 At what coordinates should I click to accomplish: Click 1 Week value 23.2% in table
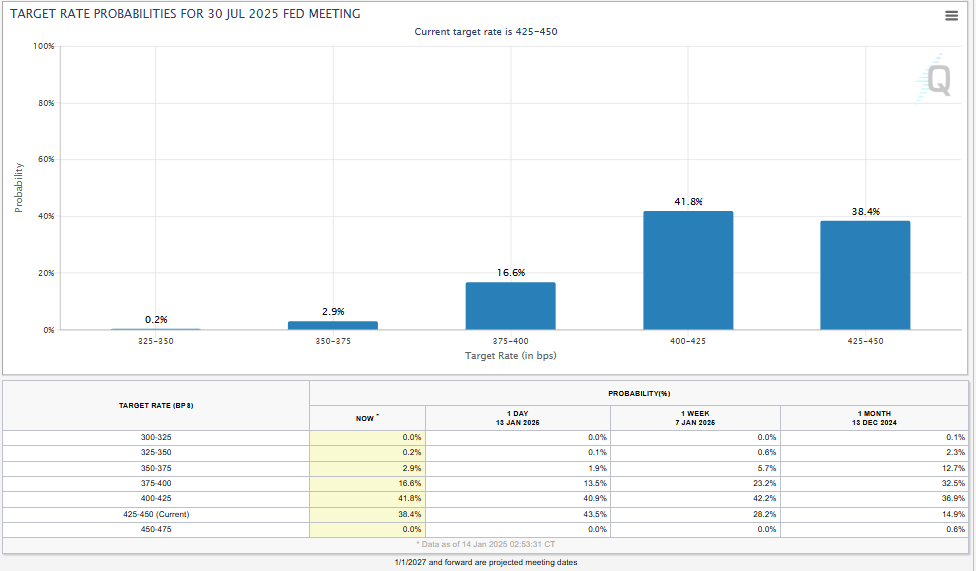[x=765, y=483]
